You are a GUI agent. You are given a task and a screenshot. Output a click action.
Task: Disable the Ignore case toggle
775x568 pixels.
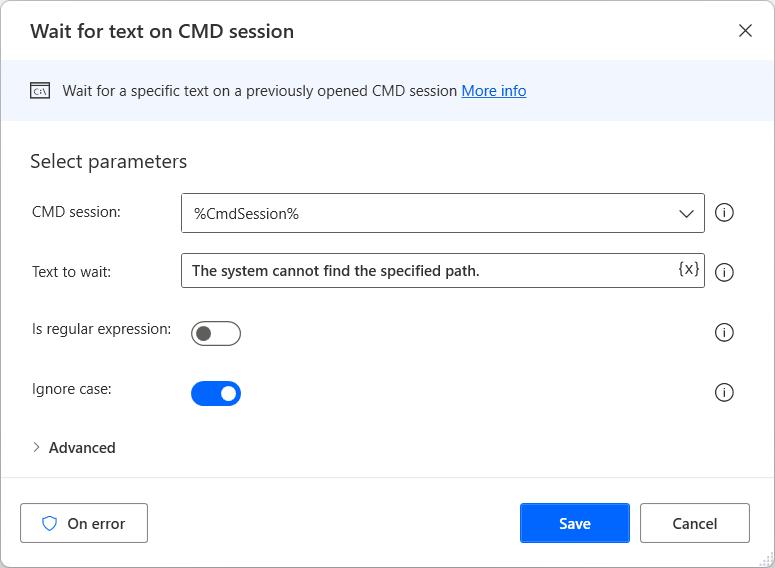coord(216,393)
